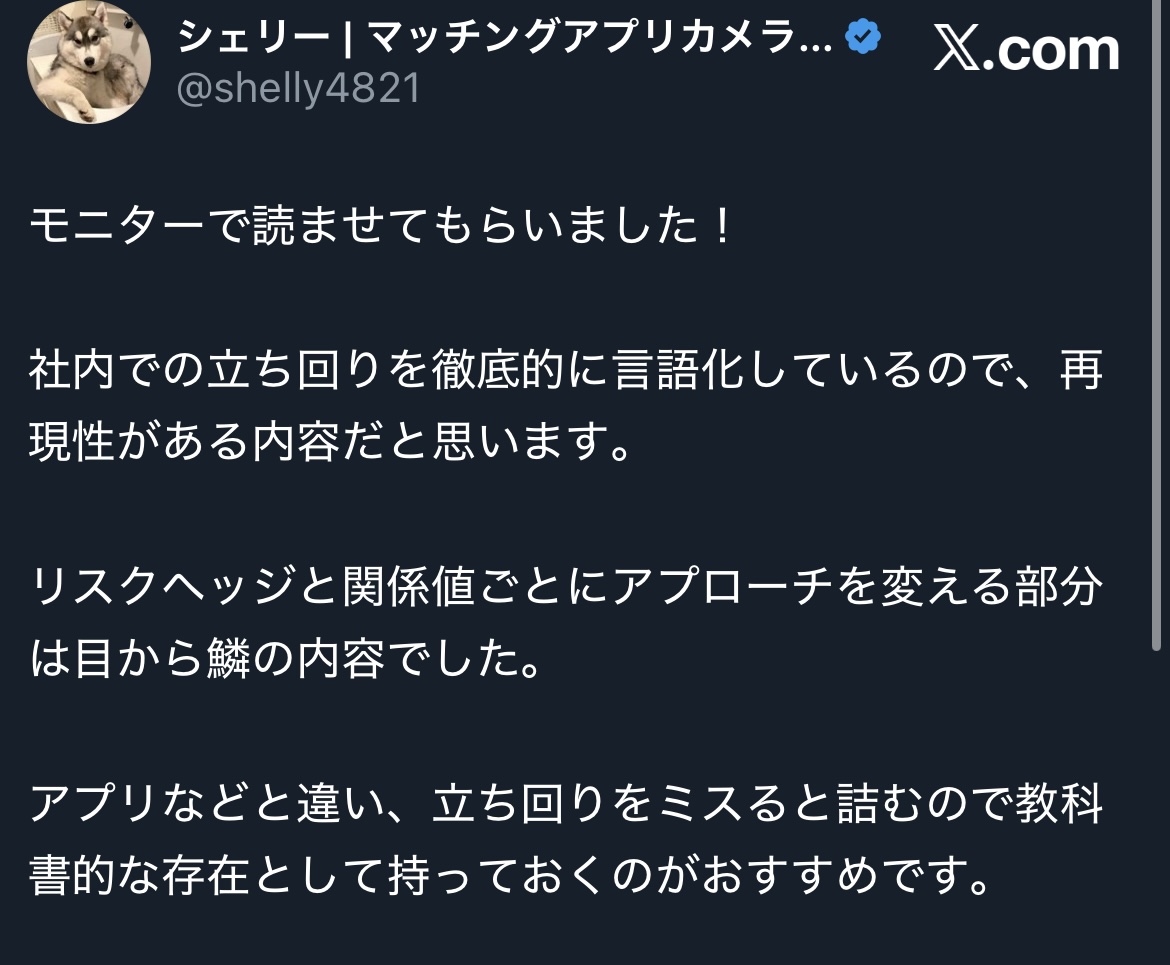Viewport: 1170px width, 965px height.
Task: Open the husky dog profile avatar
Action: coord(89,62)
